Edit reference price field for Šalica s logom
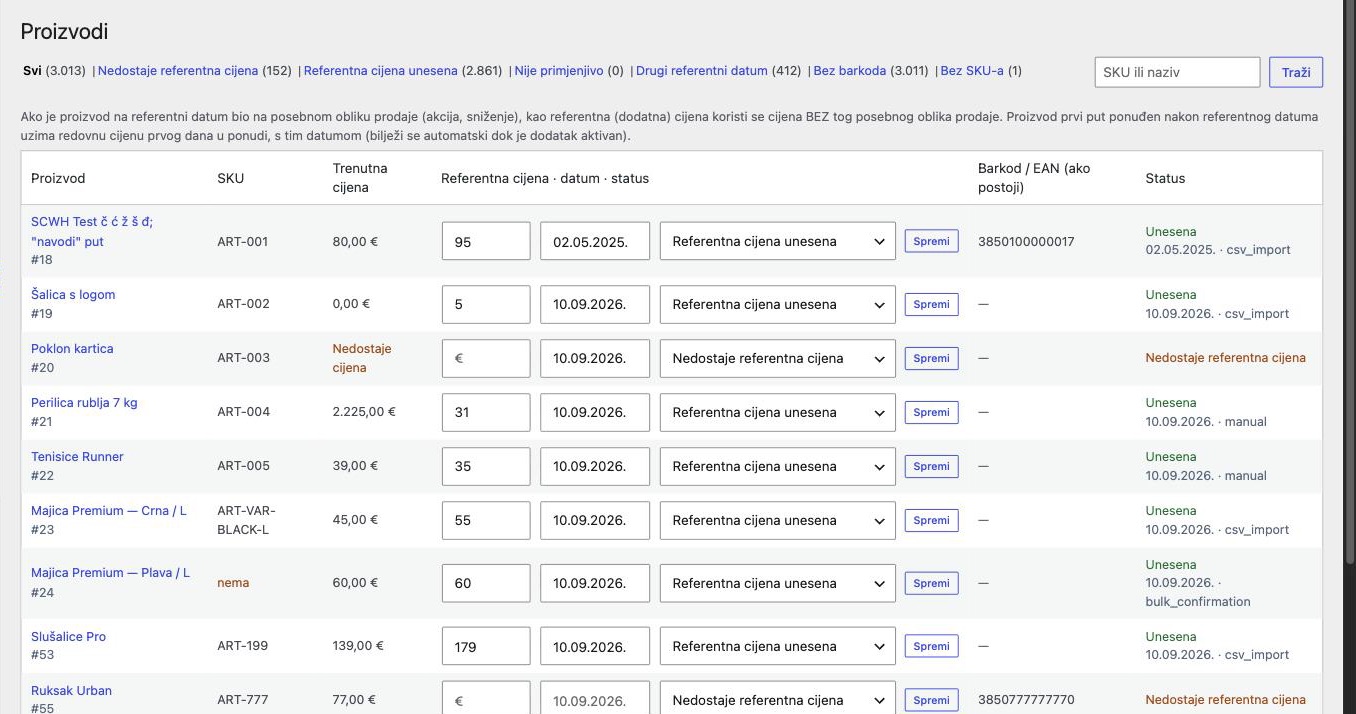Image resolution: width=1356 pixels, height=714 pixels. (486, 304)
